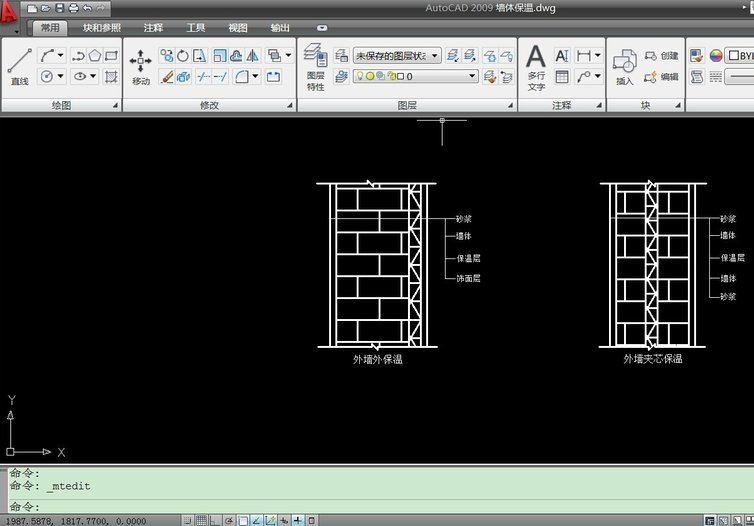Expand the Fillet tool dropdown arrow
The image size is (754, 526).
point(255,76)
